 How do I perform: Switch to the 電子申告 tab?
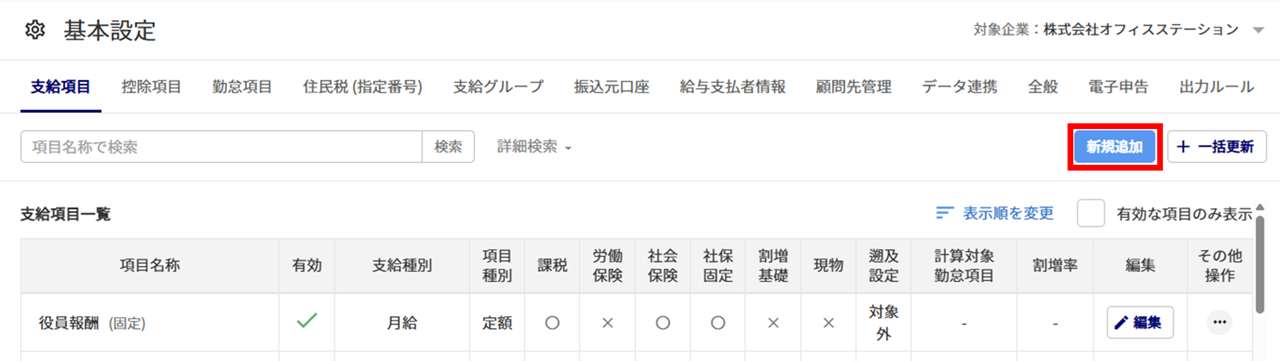tap(1118, 87)
